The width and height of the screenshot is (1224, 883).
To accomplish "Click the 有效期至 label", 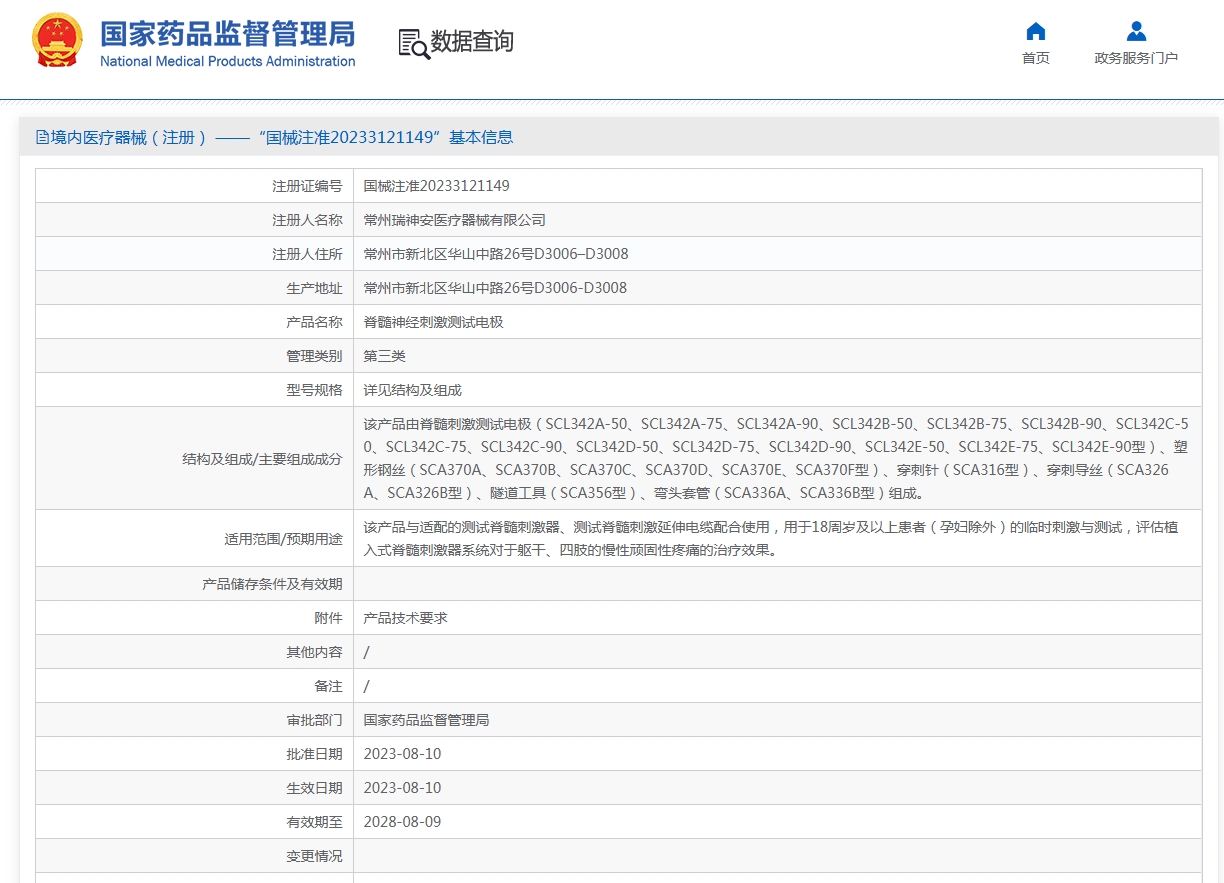I will coord(314,822).
